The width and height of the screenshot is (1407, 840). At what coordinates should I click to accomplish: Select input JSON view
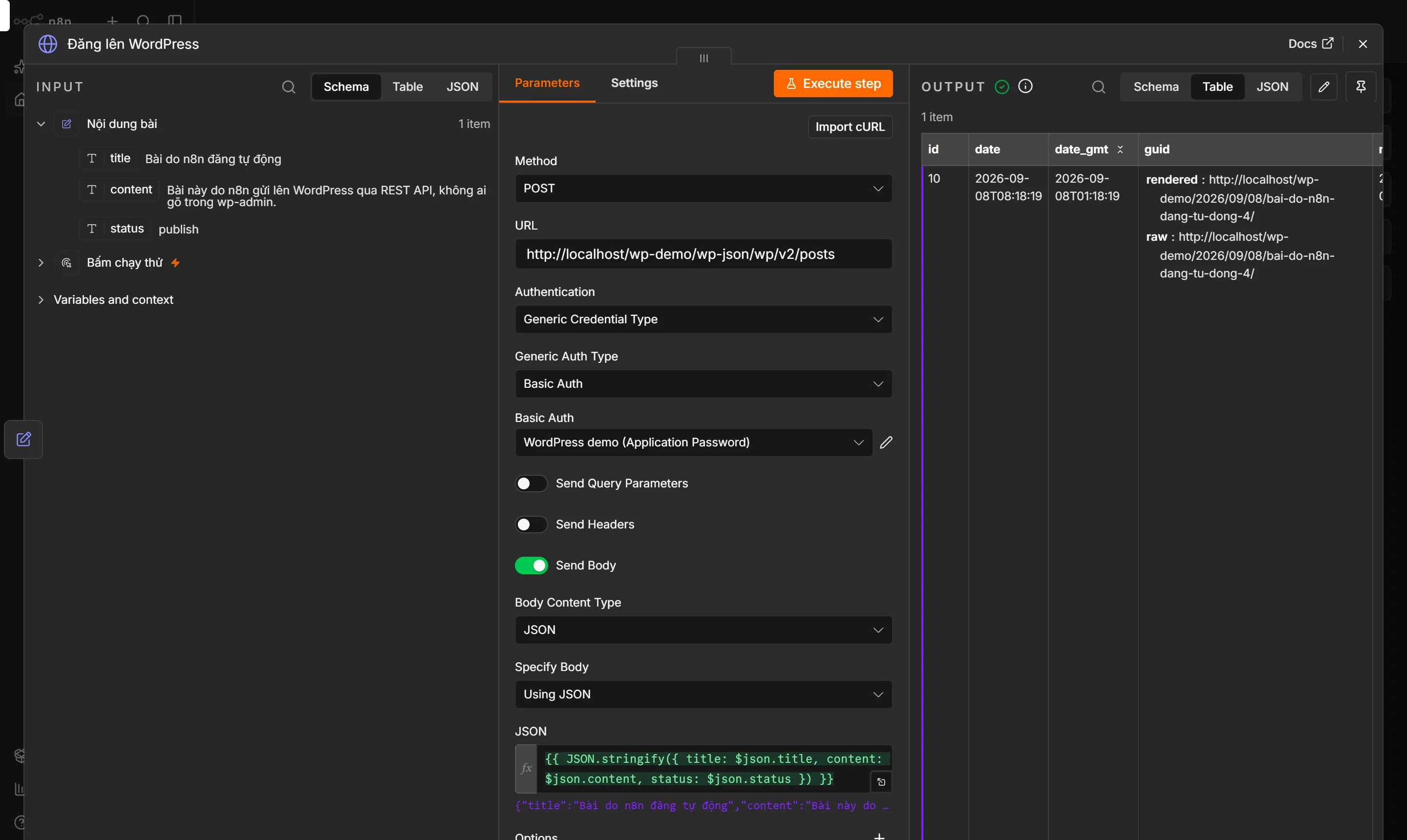click(x=462, y=86)
